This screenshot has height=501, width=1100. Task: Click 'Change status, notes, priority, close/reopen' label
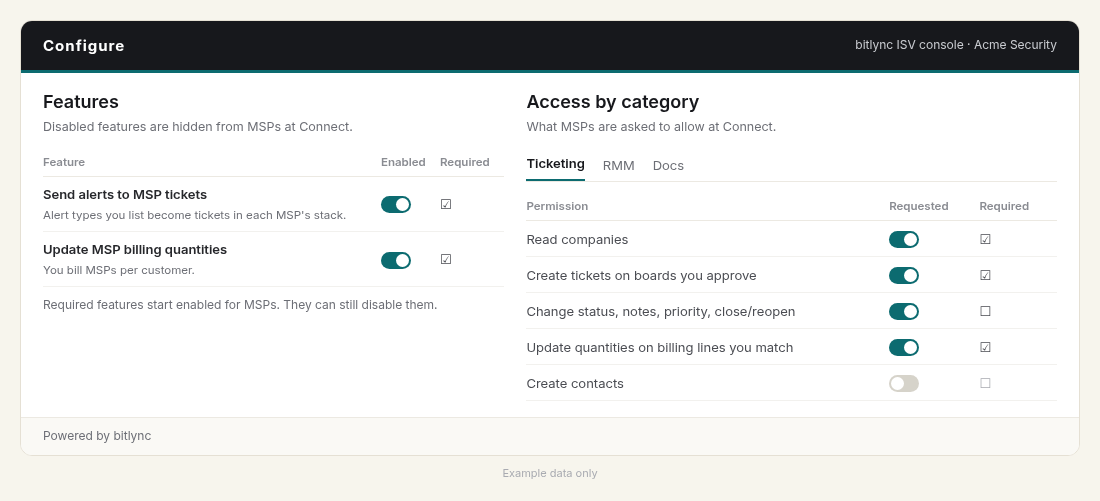[x=661, y=312]
